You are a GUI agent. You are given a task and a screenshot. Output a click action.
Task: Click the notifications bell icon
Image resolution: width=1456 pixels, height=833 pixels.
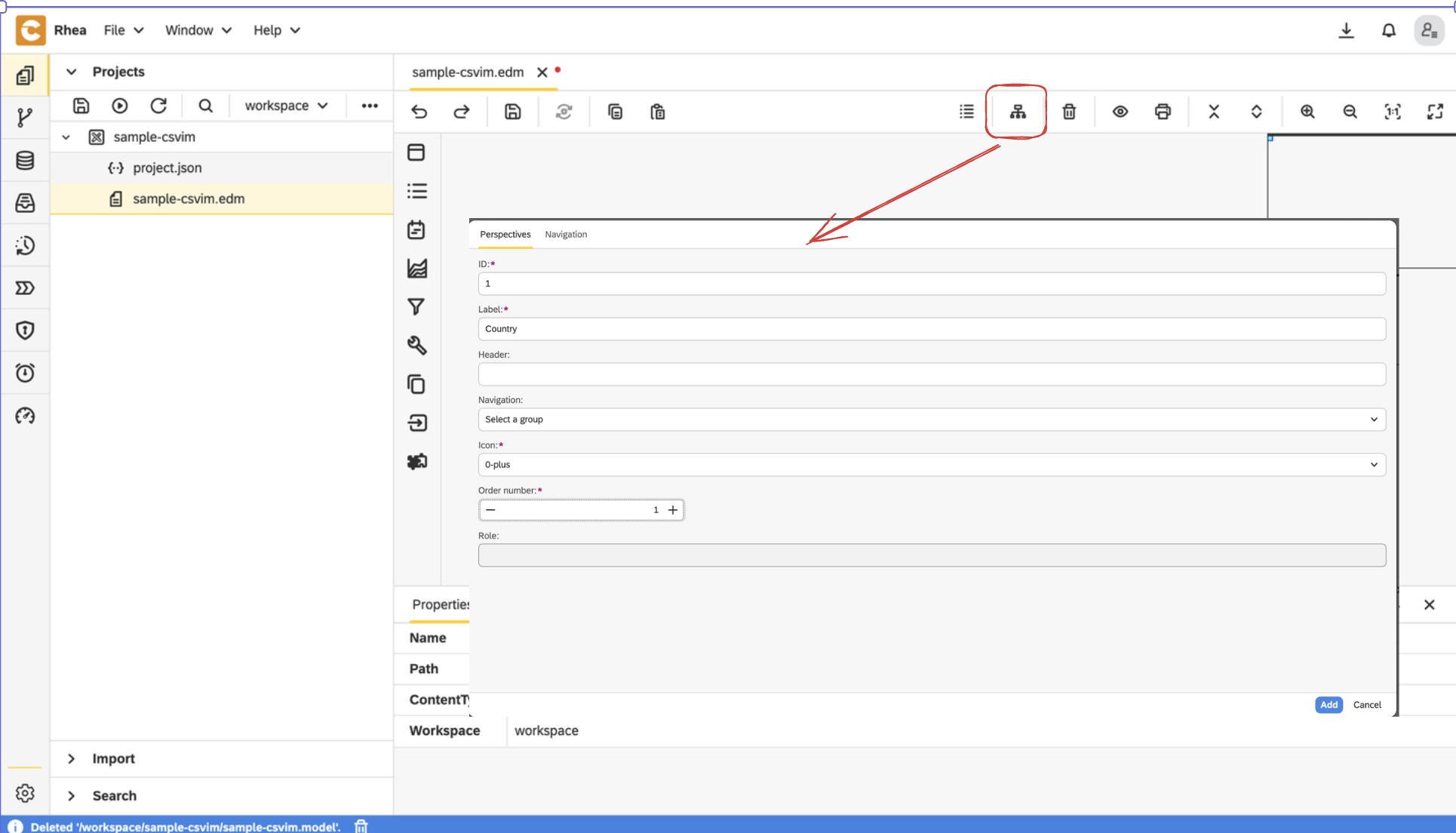[1389, 30]
